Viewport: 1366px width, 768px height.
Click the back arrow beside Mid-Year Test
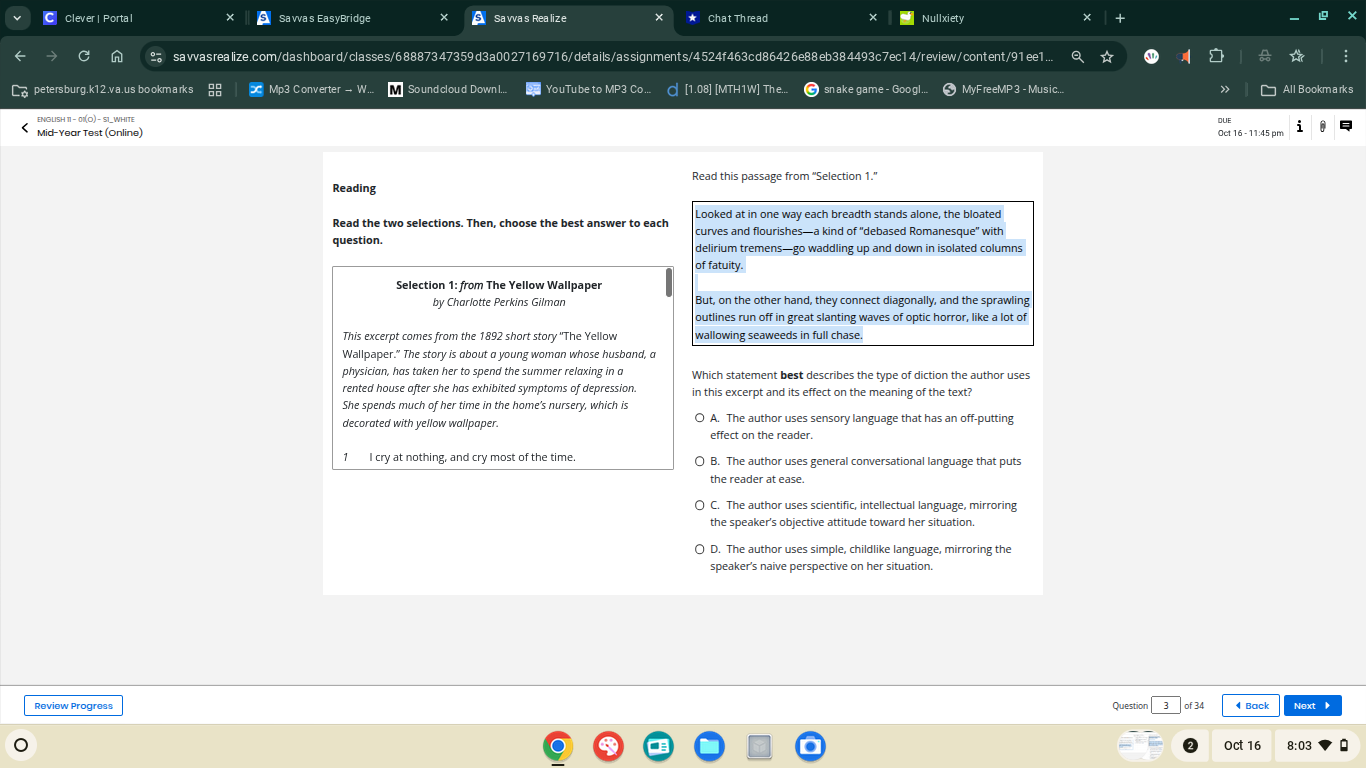pyautogui.click(x=24, y=127)
